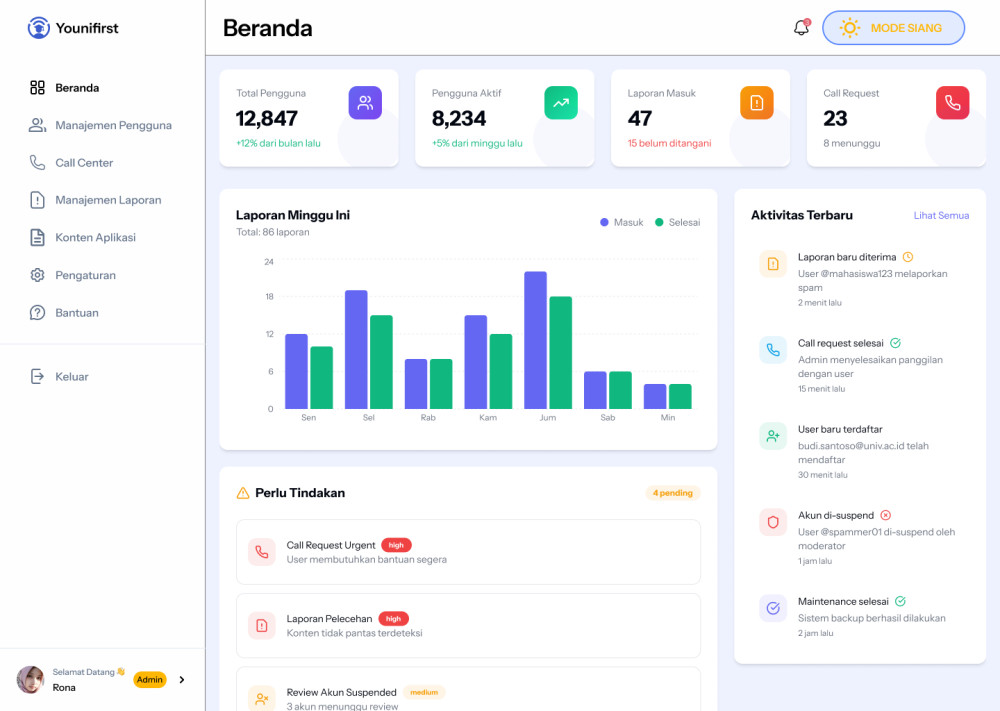
Task: Expand the Rona admin profile chevron
Action: point(182,680)
